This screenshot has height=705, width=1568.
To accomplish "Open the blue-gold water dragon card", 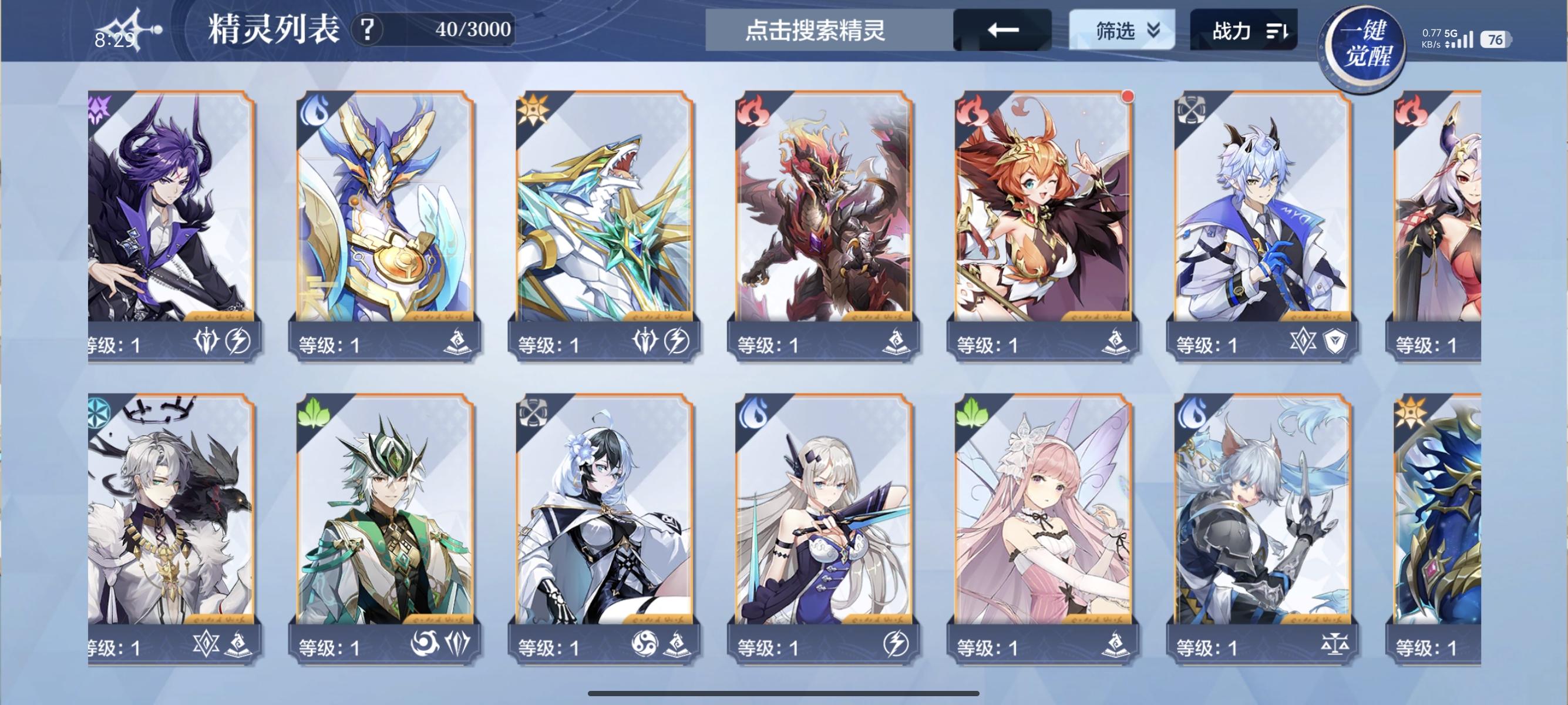I will 385,226.
